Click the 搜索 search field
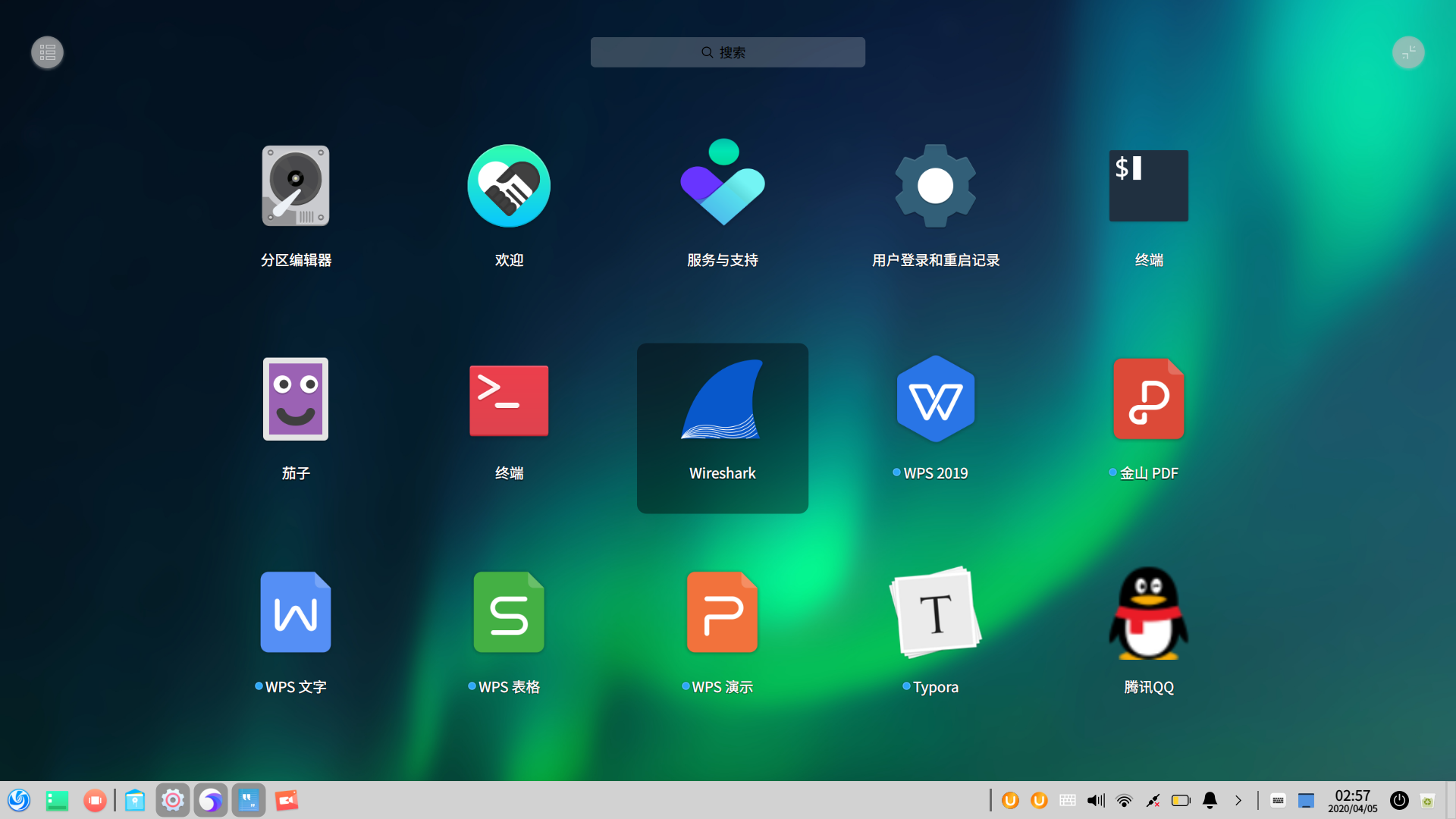Viewport: 1456px width, 819px height. (x=727, y=52)
